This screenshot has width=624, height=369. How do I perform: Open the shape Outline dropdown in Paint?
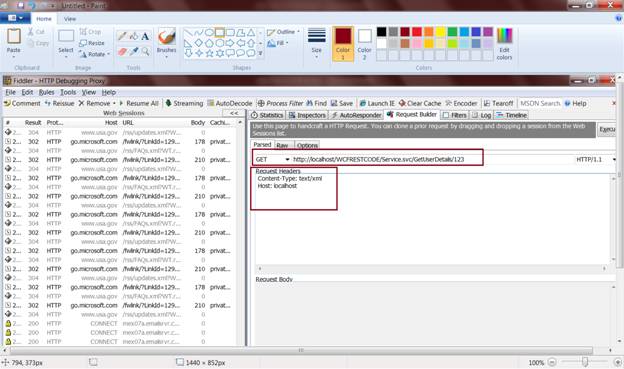click(283, 32)
